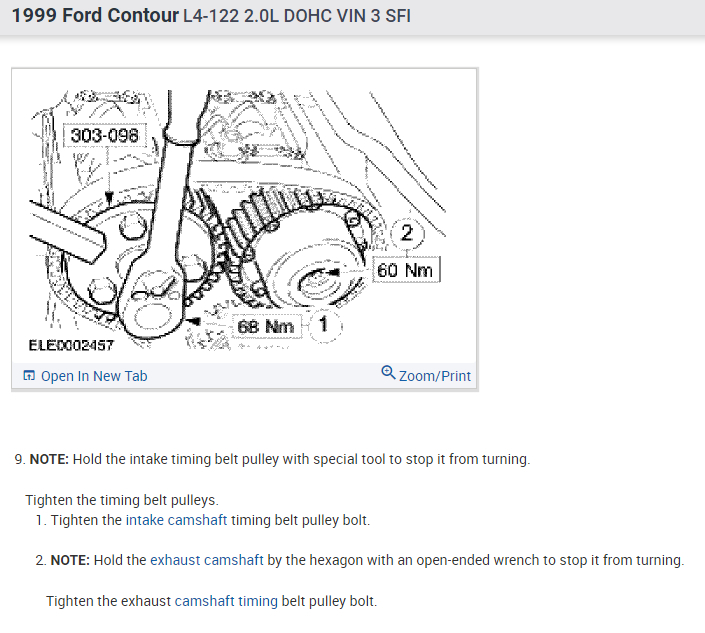Click the 'Tighten the timing belt pulleys' line

pos(122,500)
